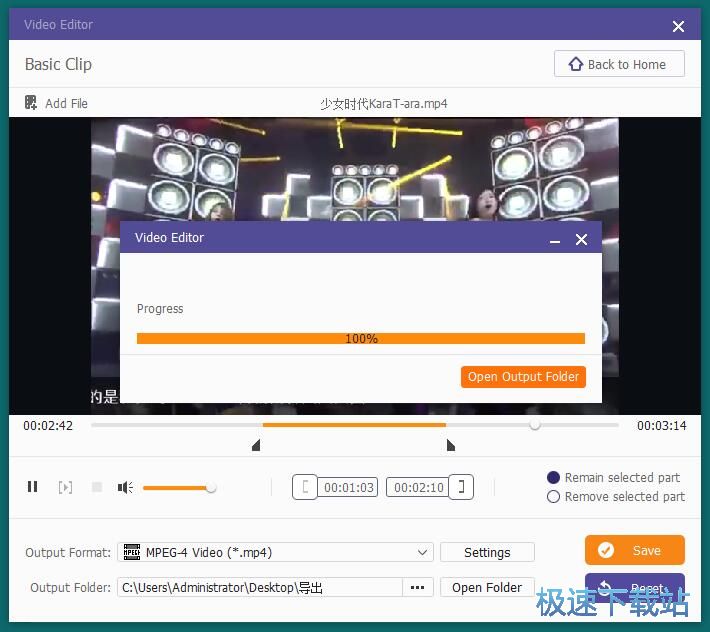Click Open Folder button

(487, 588)
